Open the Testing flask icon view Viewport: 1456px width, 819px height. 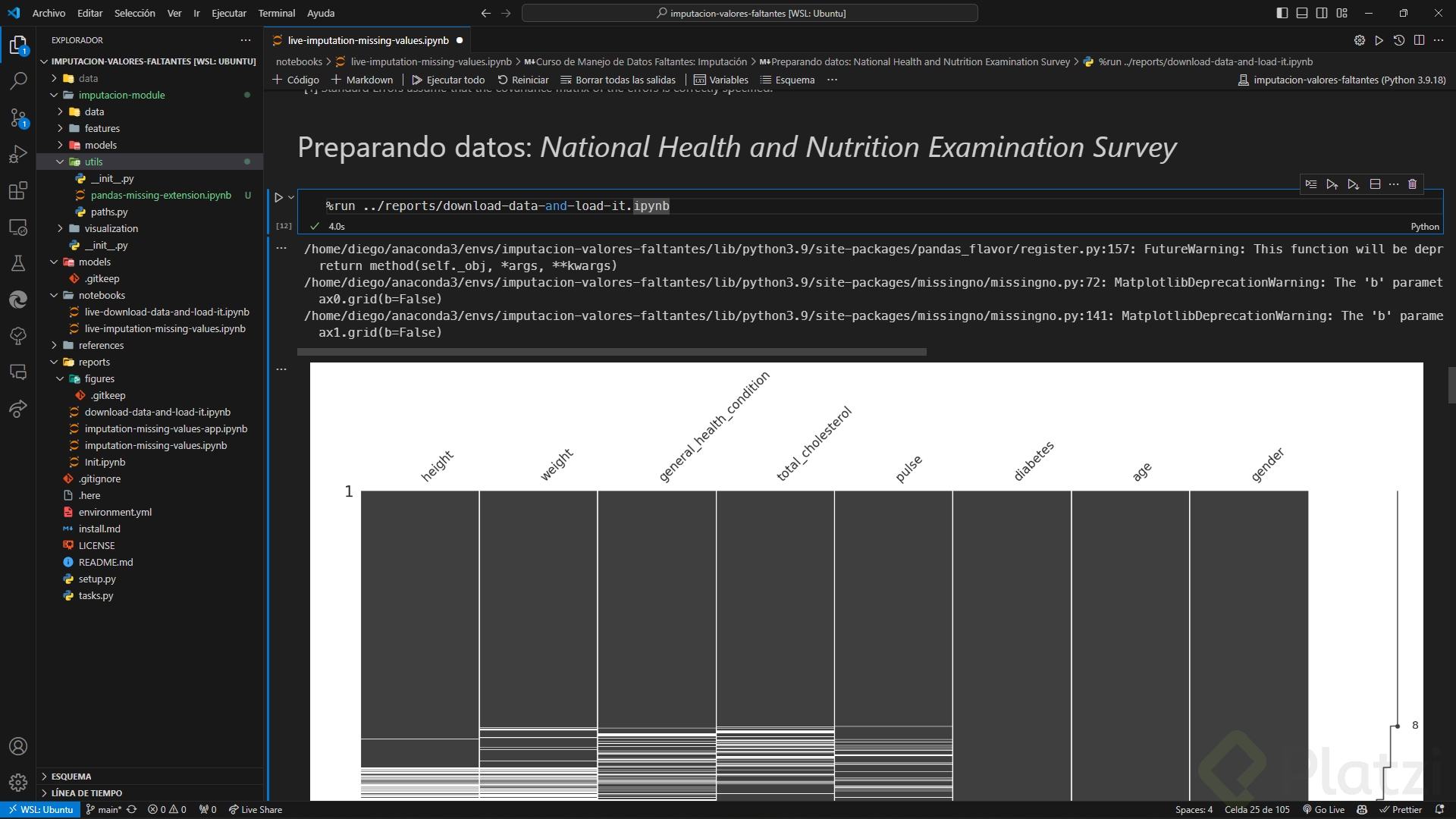point(18,263)
